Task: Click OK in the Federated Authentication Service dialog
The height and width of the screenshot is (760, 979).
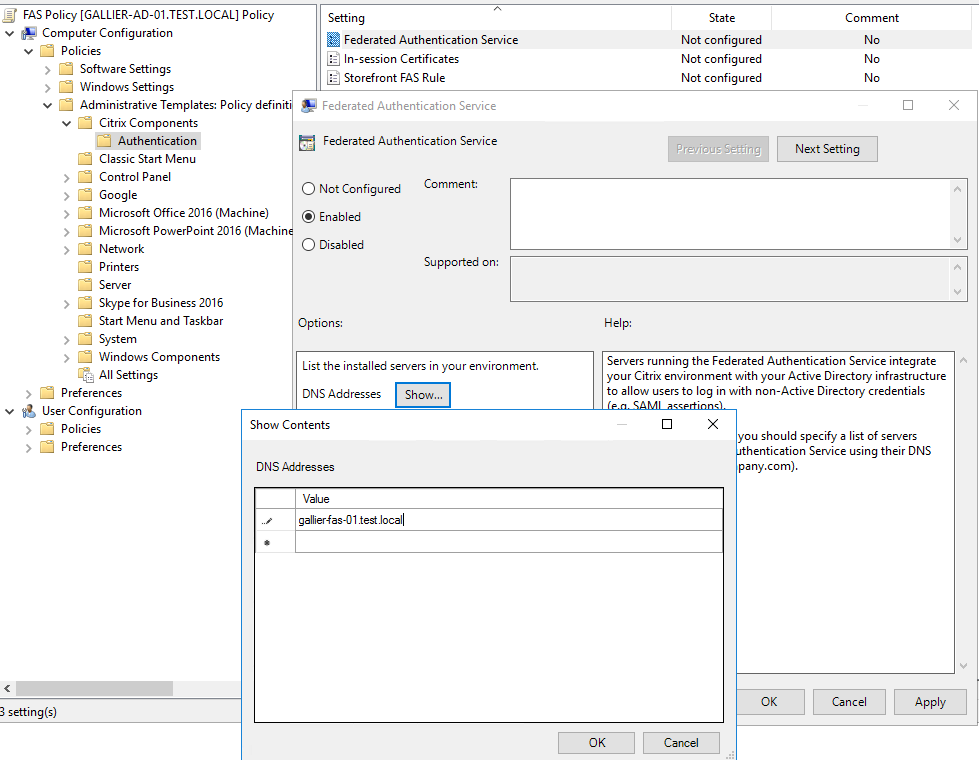Action: point(769,702)
